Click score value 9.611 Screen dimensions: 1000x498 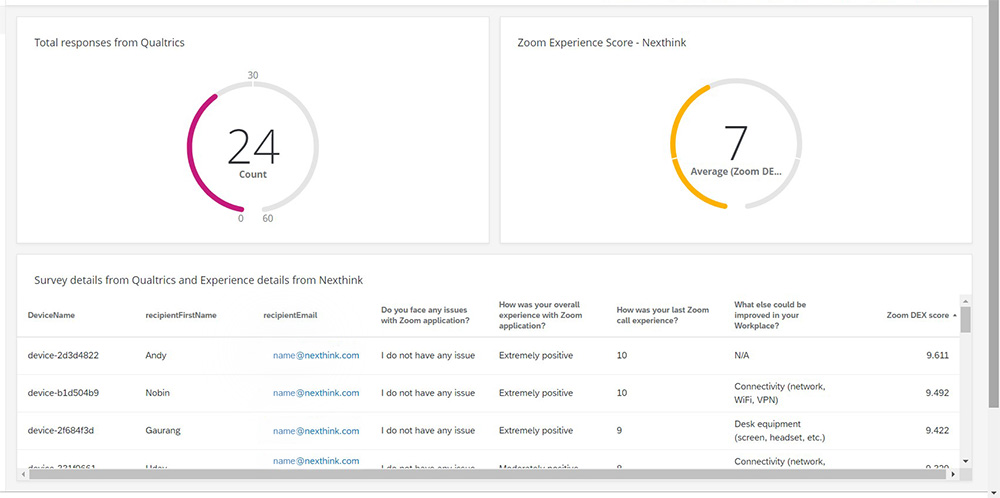[938, 355]
